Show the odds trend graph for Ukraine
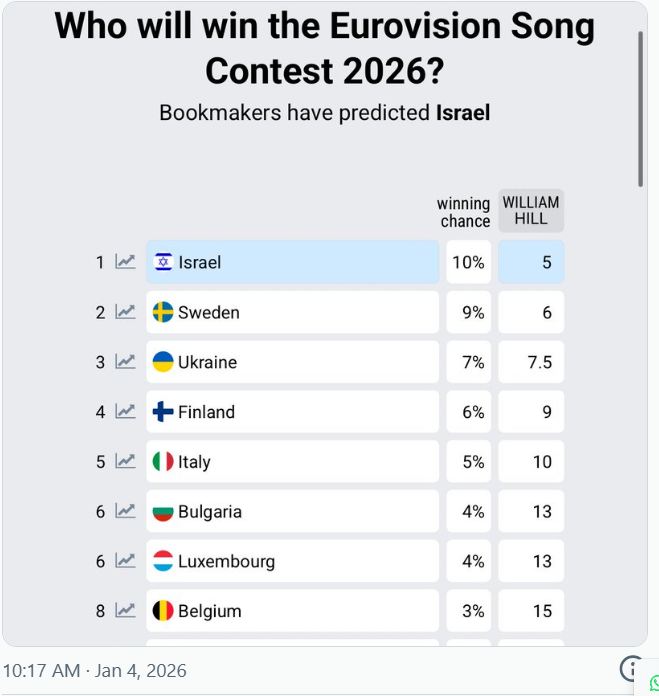The image size is (659, 696). (125, 362)
